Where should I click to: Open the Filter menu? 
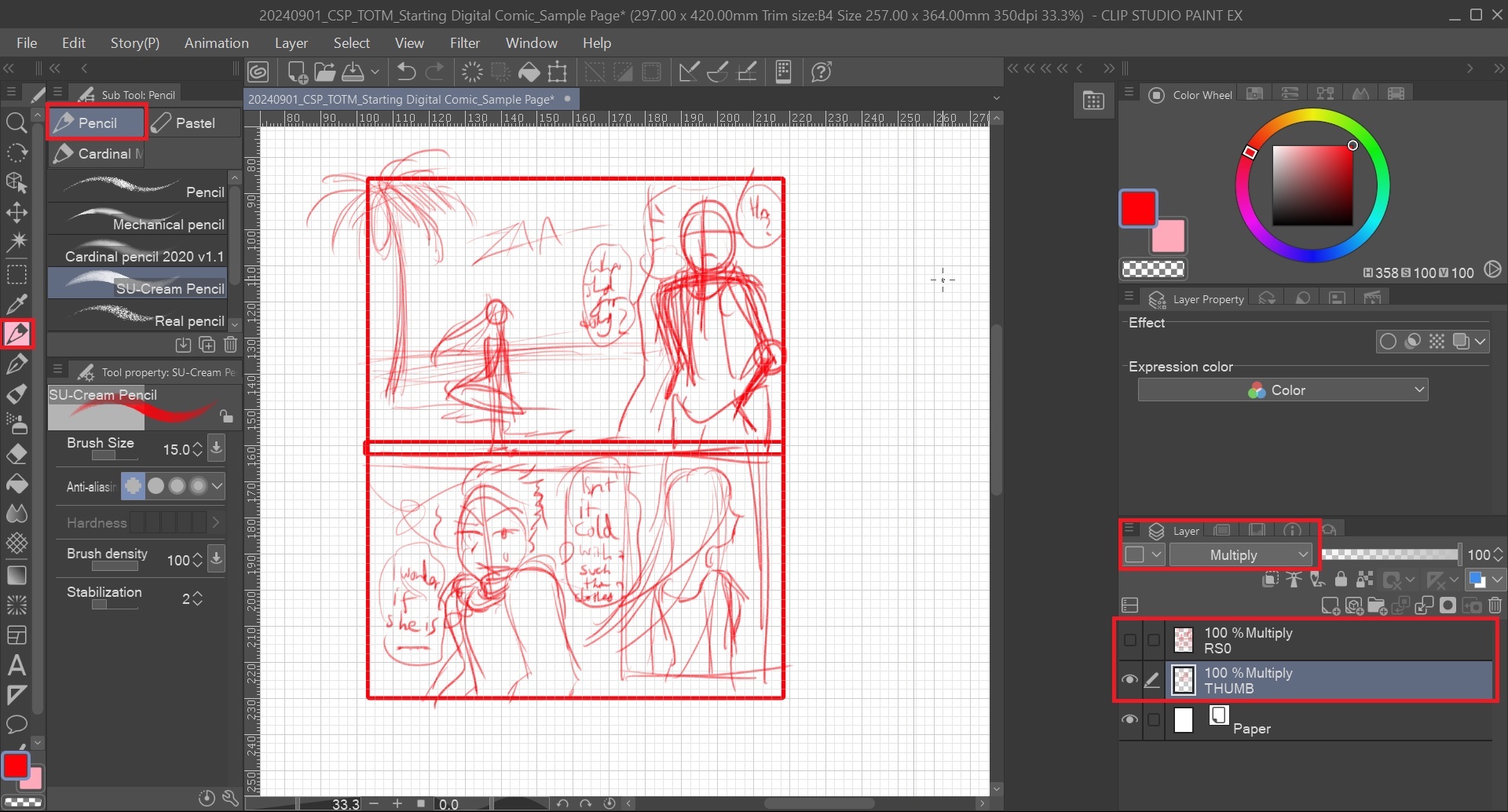pos(464,43)
